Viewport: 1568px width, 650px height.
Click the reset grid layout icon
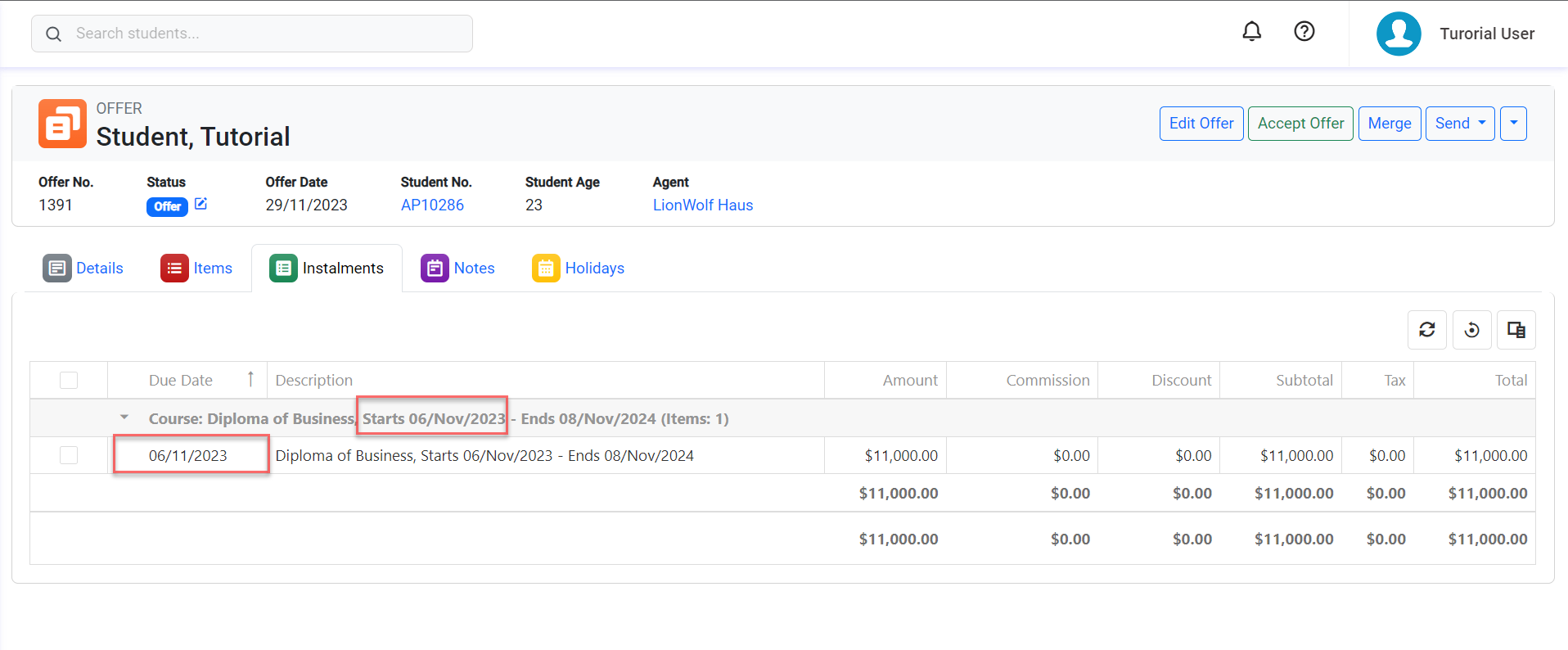tap(1471, 330)
